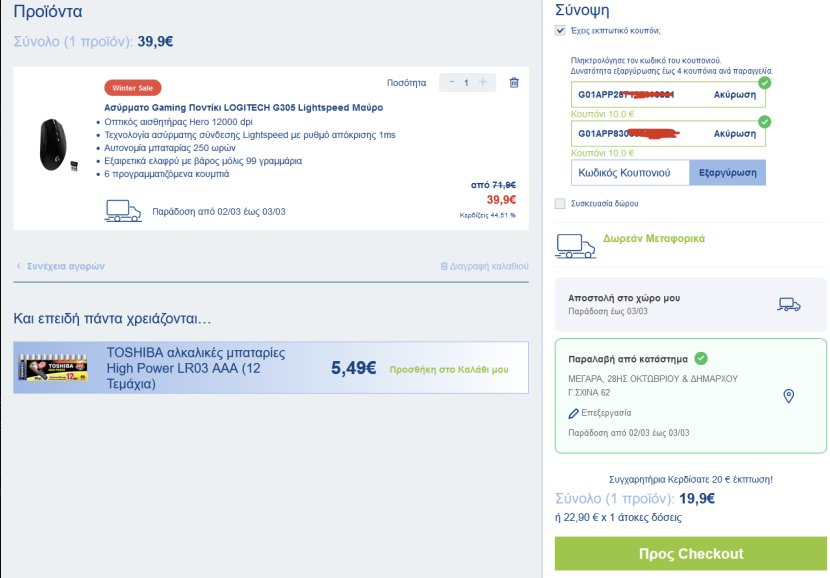
Task: Decrease product quantity with minus button
Action: pyautogui.click(x=452, y=82)
